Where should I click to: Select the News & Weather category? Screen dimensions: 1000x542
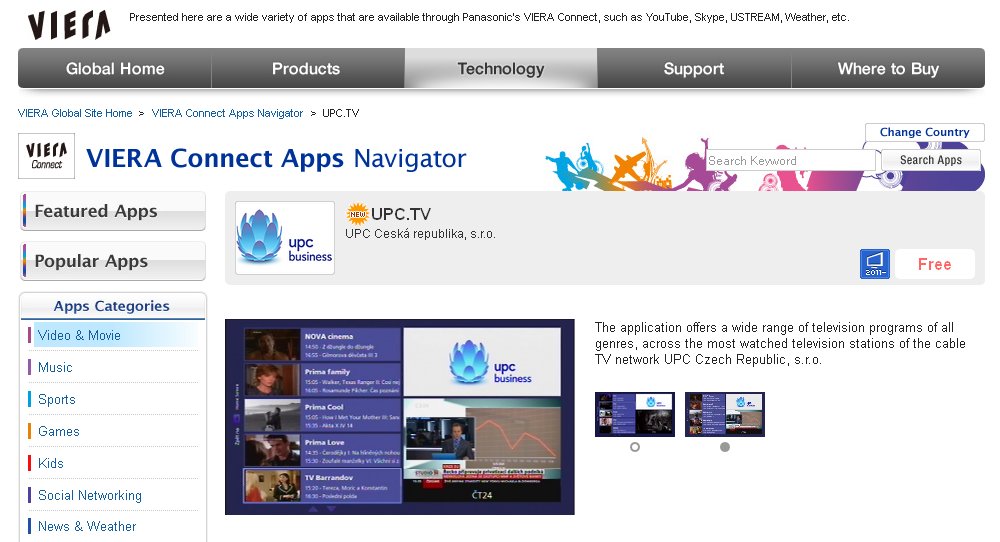coord(113,526)
